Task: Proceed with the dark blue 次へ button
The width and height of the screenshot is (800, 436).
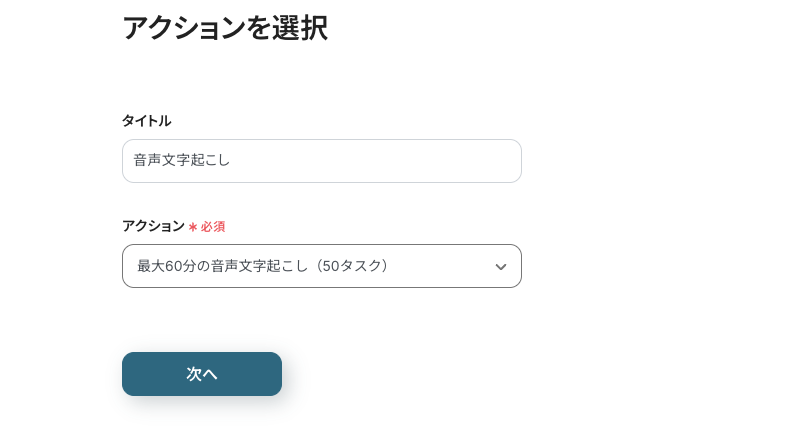Action: point(202,374)
